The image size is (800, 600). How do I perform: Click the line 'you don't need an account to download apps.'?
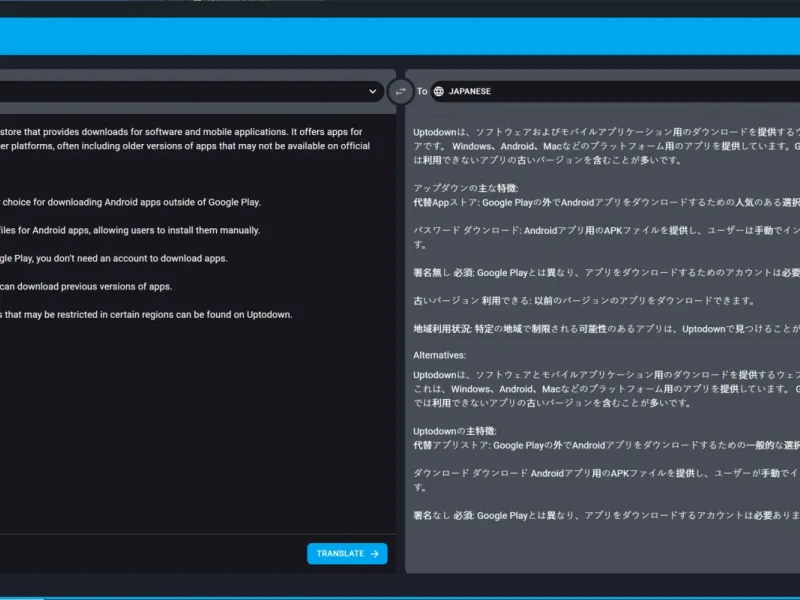coord(114,258)
